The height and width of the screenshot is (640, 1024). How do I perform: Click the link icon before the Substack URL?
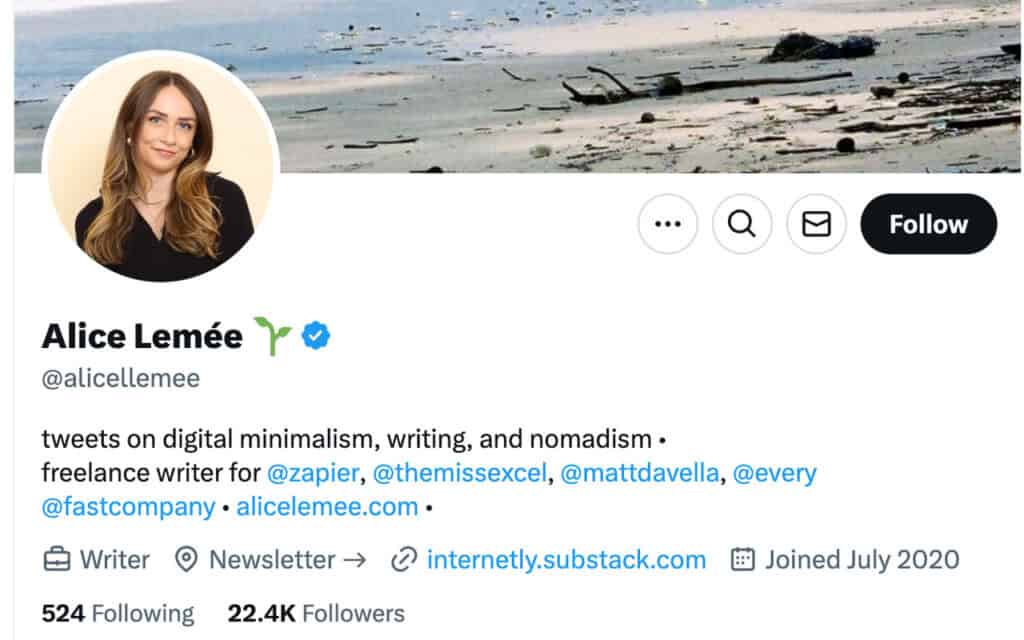pos(404,560)
